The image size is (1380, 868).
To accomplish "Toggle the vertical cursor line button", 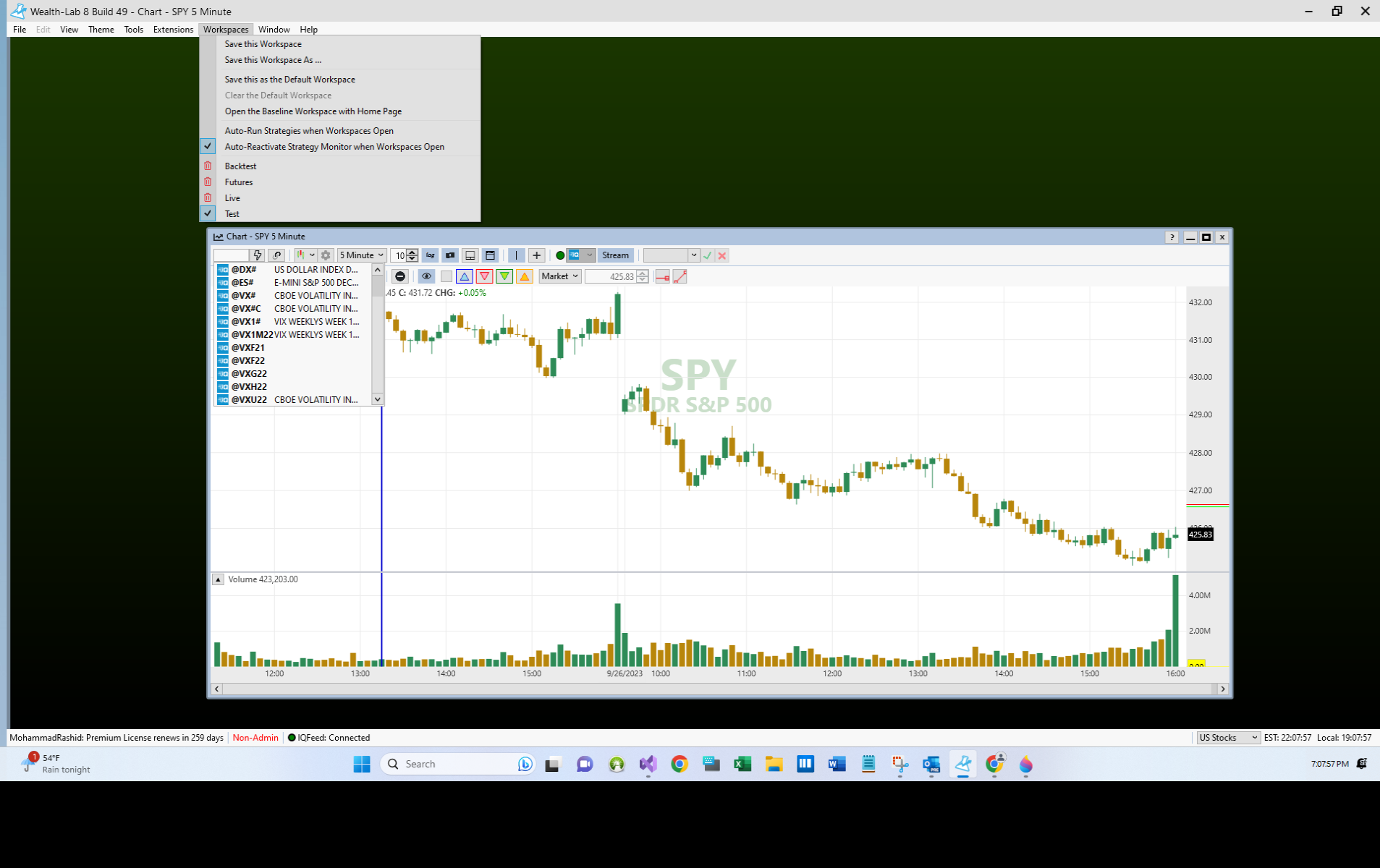I will (x=516, y=255).
